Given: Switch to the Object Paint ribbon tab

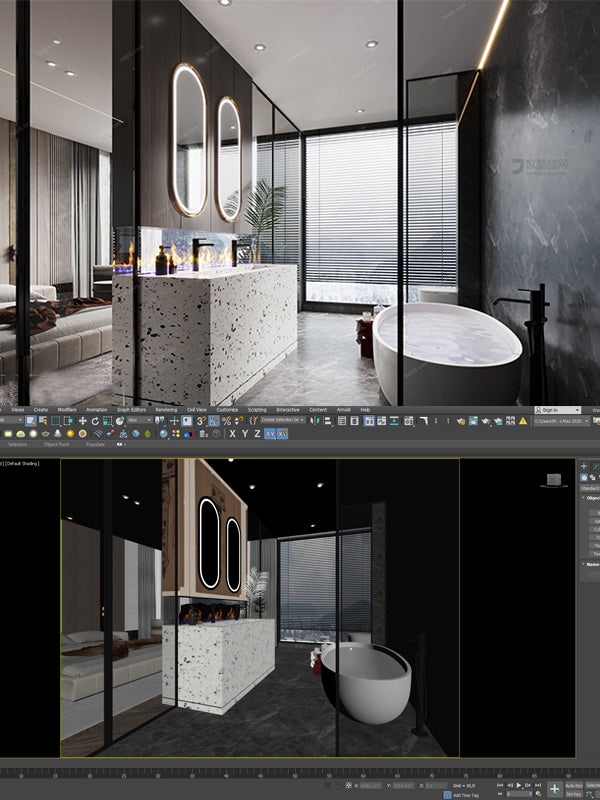Looking at the screenshot, I should coord(57,444).
